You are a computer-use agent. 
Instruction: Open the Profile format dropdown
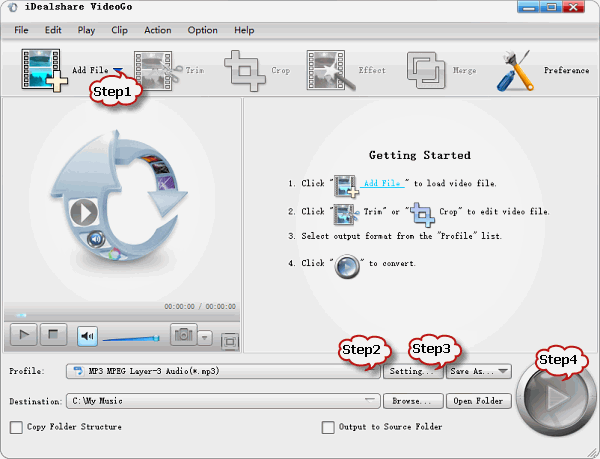223,371
